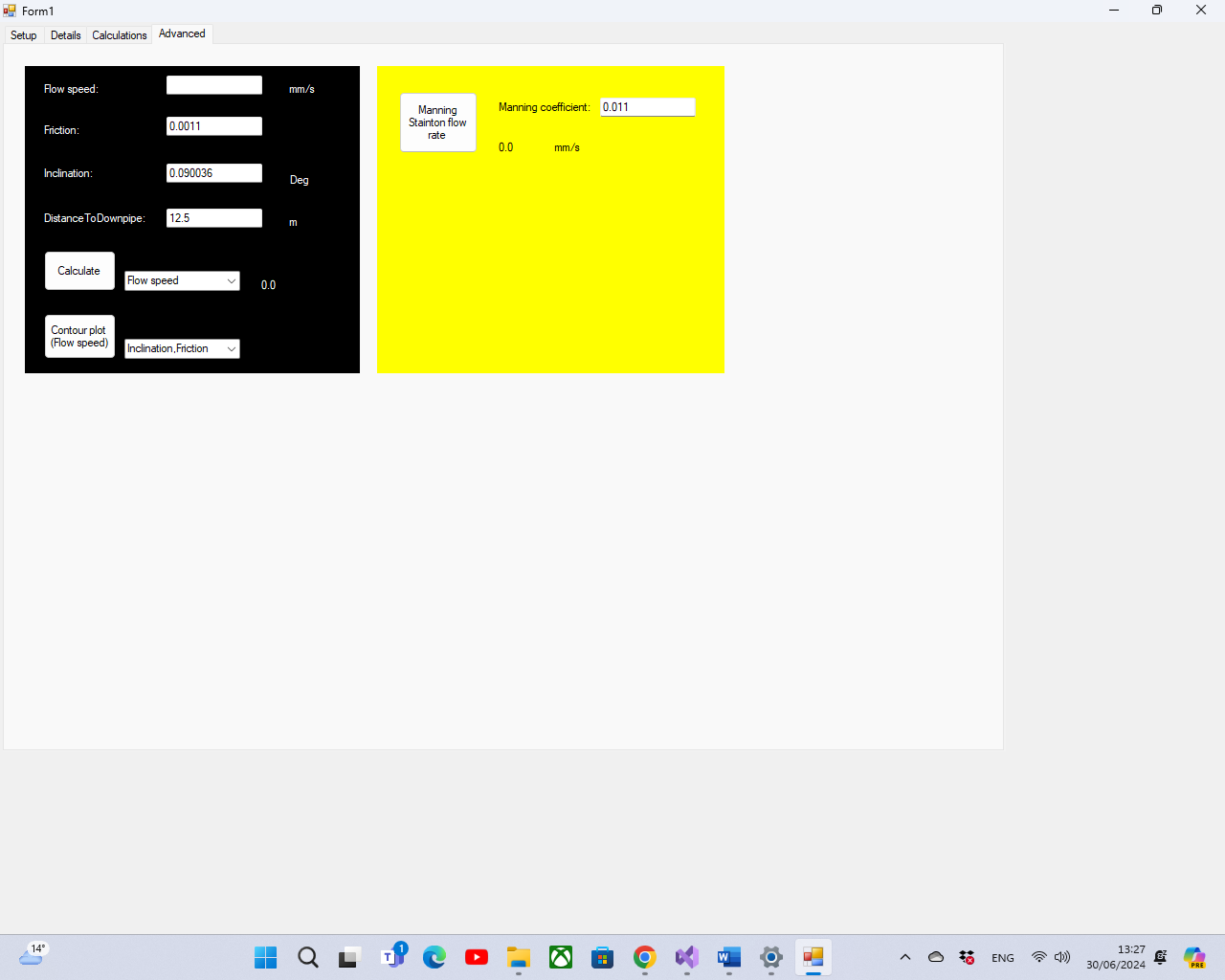This screenshot has height=980, width=1225.
Task: Open Microsoft Teams from the taskbar
Action: pyautogui.click(x=392, y=957)
